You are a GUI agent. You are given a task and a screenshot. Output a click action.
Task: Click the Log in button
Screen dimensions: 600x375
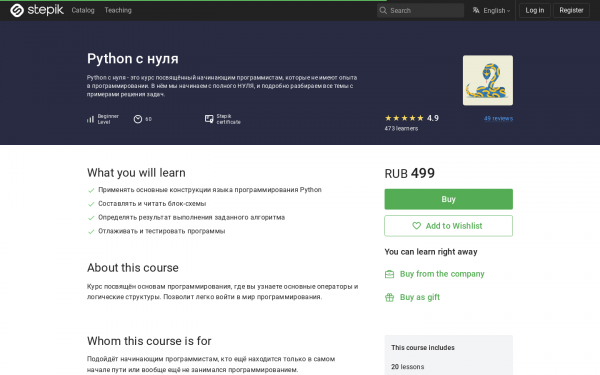coord(535,10)
